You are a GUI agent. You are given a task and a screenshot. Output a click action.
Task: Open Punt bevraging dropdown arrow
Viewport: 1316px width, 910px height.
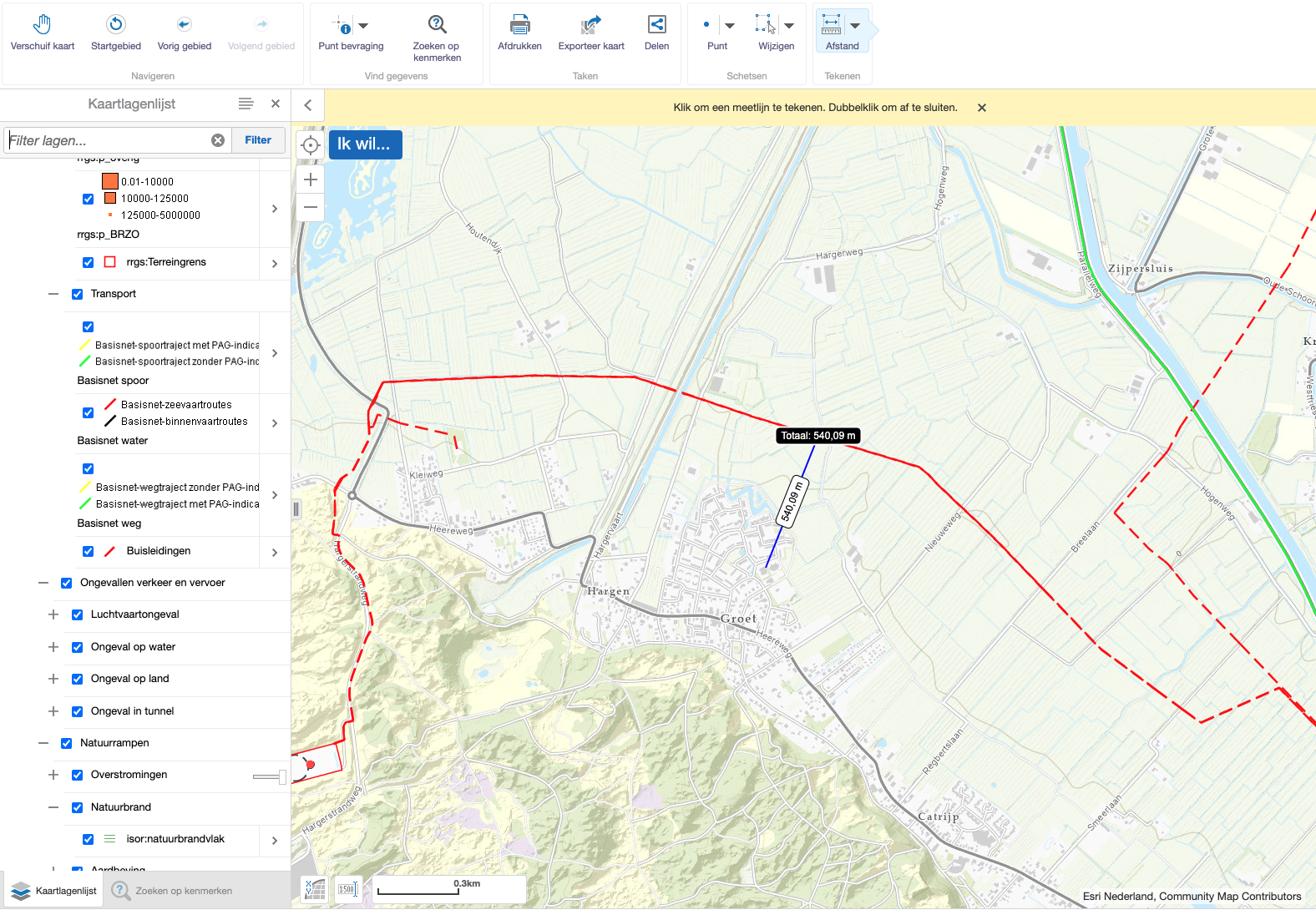pos(363,26)
